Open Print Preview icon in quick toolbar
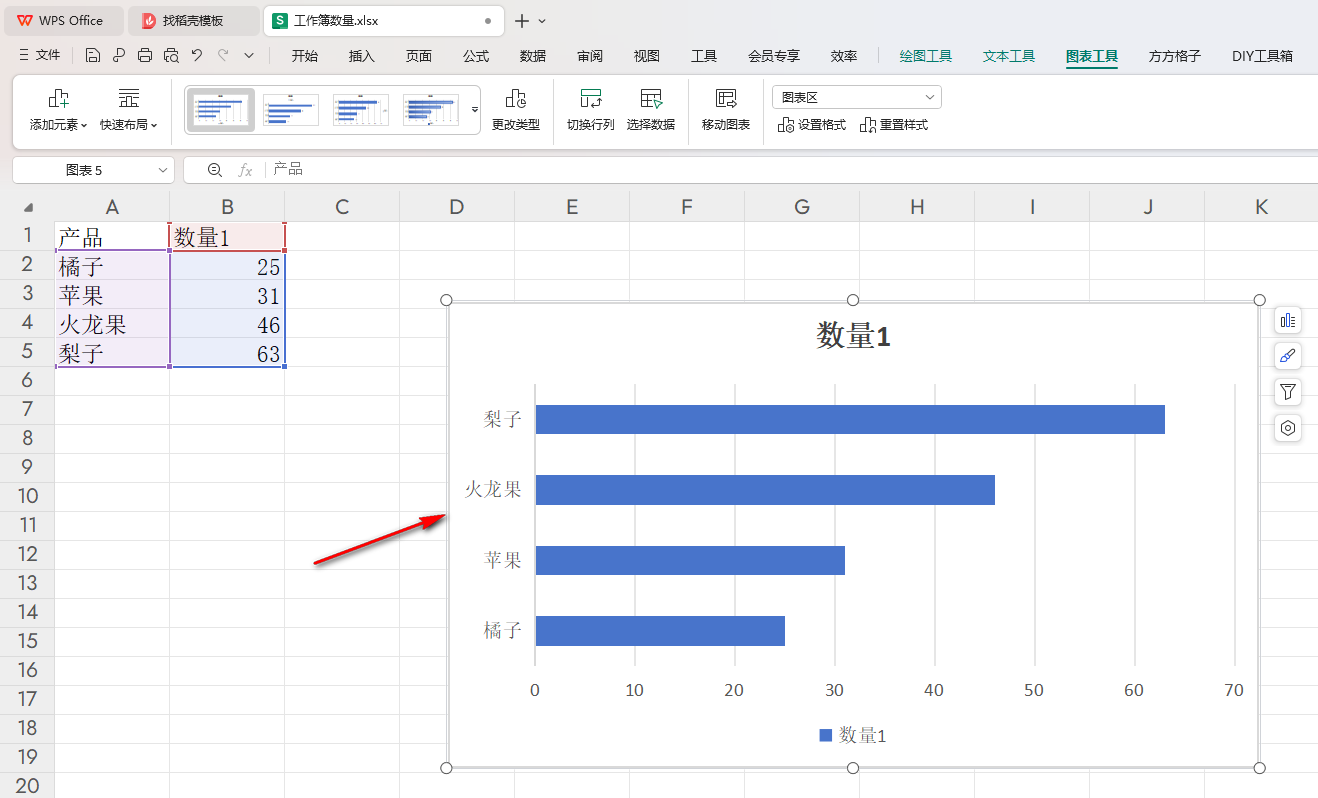Viewport: 1318px width, 798px height. [x=171, y=56]
